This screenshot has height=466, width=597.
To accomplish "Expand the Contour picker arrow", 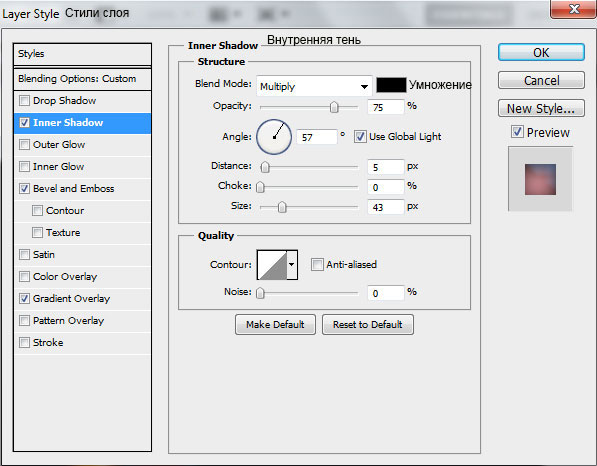I will tap(292, 265).
